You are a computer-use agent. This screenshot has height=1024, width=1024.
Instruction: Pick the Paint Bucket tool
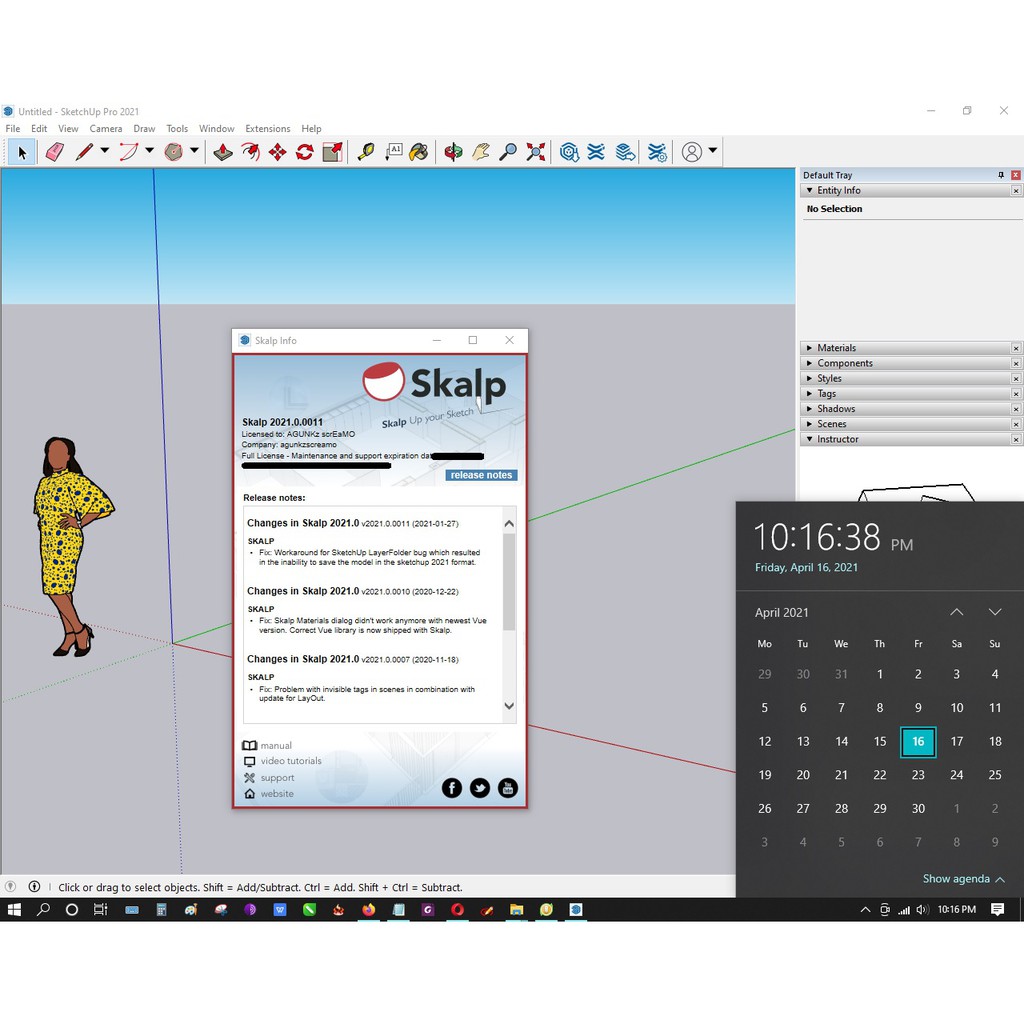[418, 151]
